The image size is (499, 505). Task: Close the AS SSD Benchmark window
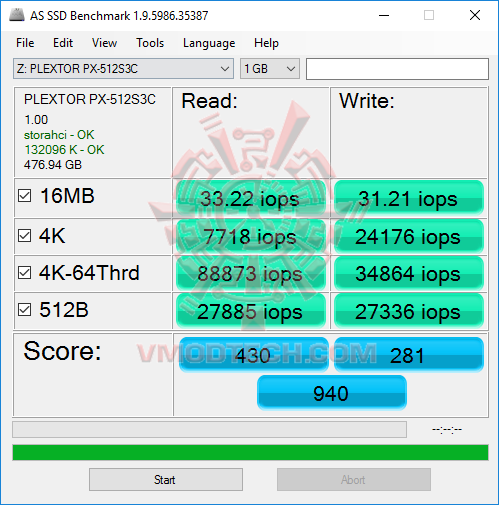pyautogui.click(x=475, y=15)
